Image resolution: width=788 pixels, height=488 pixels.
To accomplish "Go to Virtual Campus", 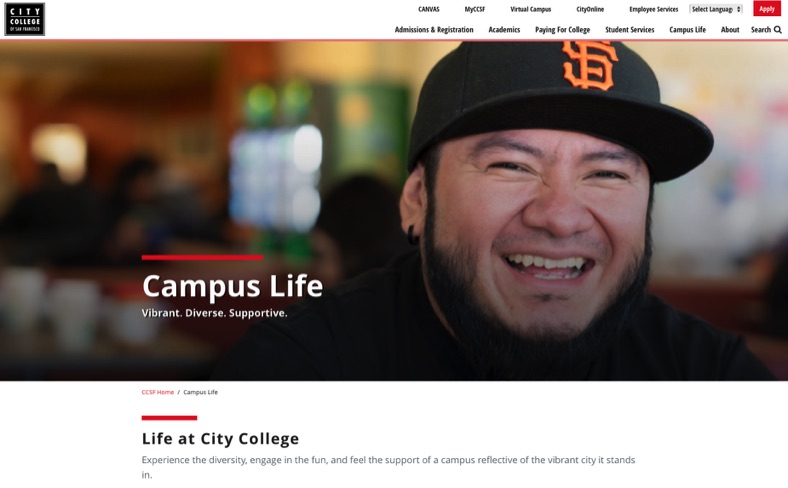I will point(530,9).
